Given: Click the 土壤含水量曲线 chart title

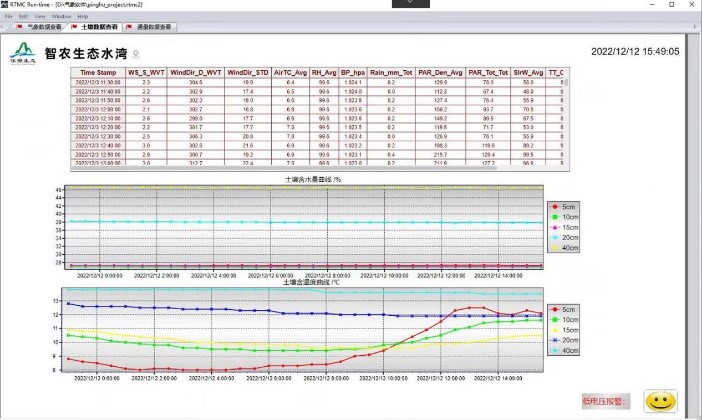Looking at the screenshot, I should [x=313, y=179].
